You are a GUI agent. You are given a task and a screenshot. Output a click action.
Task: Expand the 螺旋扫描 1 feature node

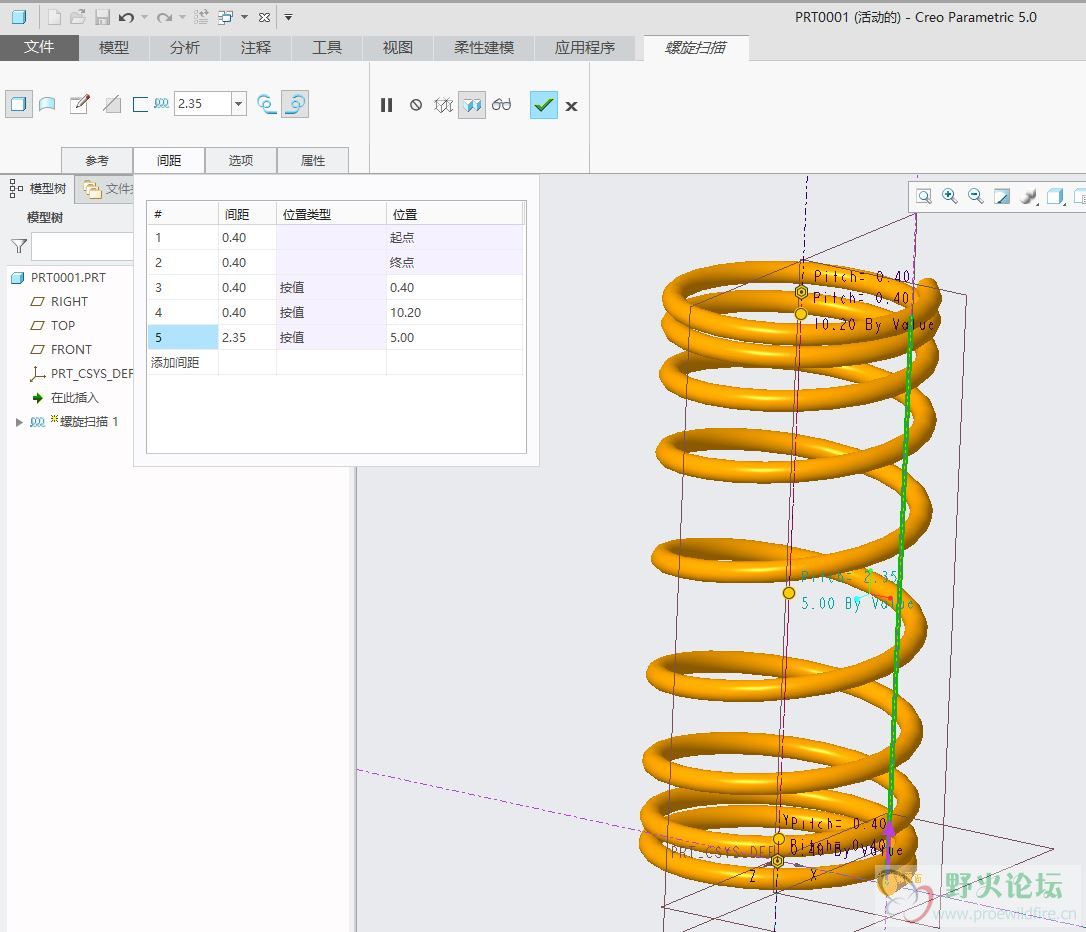coord(19,422)
